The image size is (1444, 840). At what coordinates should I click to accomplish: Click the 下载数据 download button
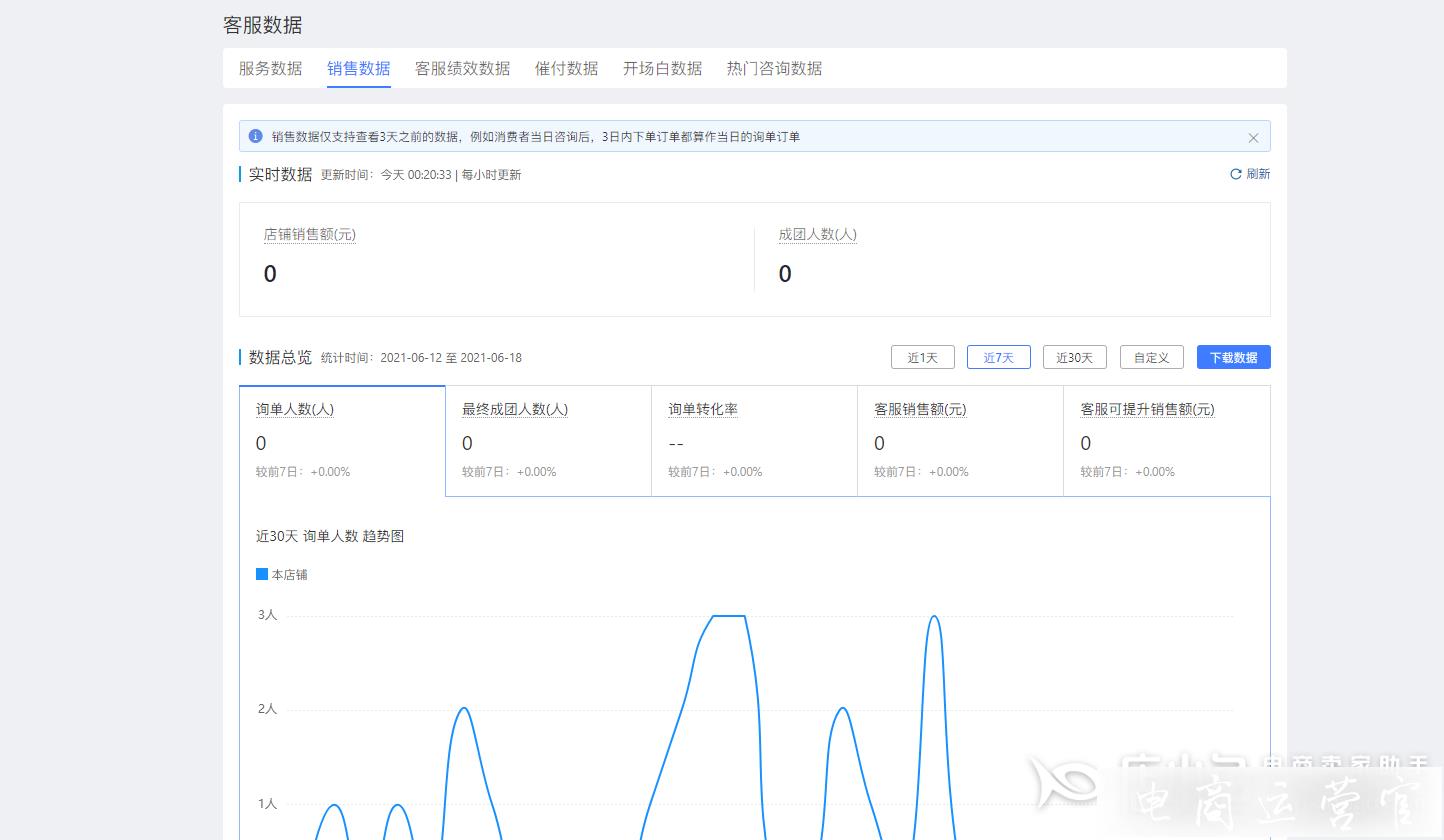pos(1234,357)
